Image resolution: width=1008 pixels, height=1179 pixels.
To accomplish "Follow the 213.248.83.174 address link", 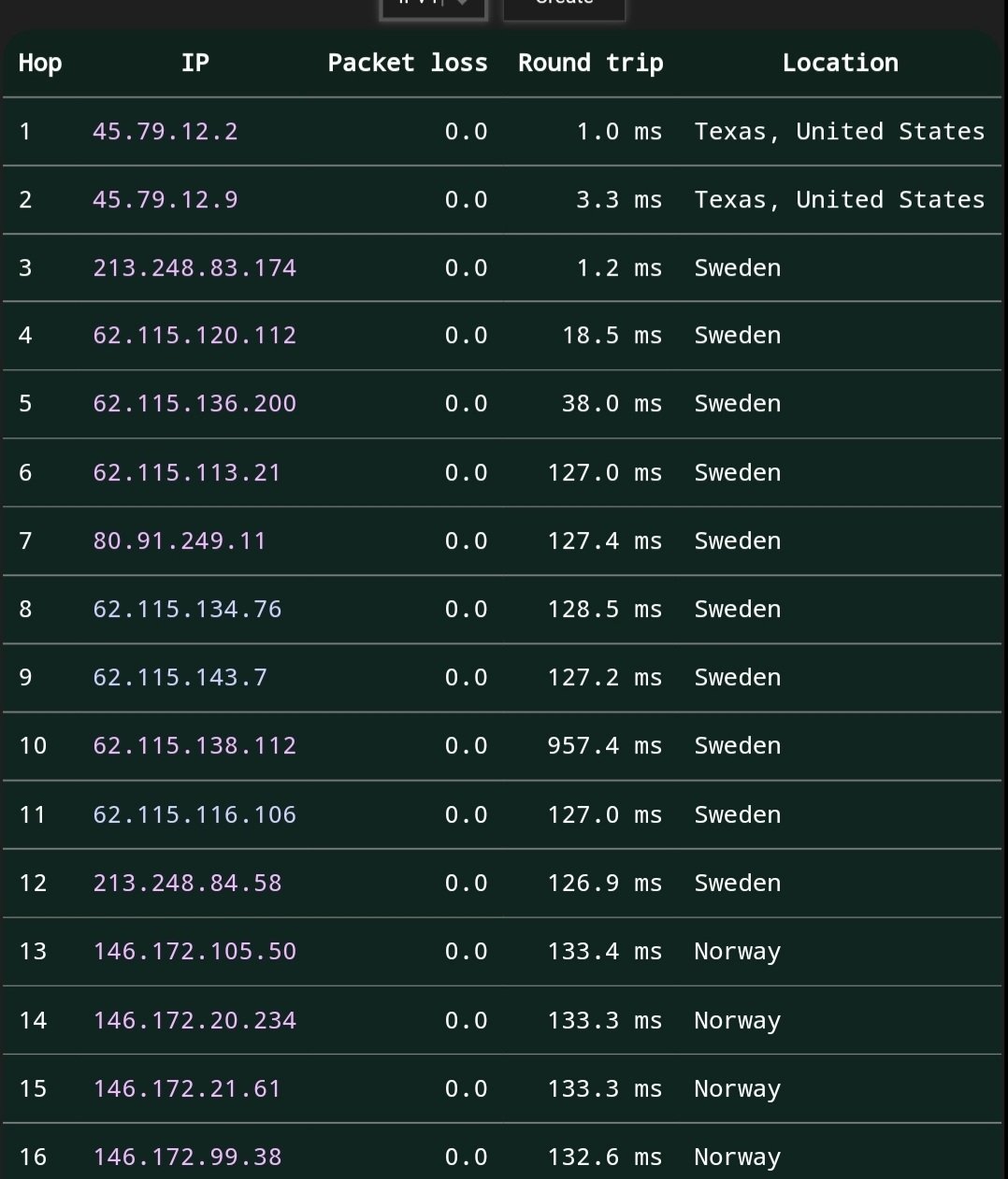I will pyautogui.click(x=194, y=268).
